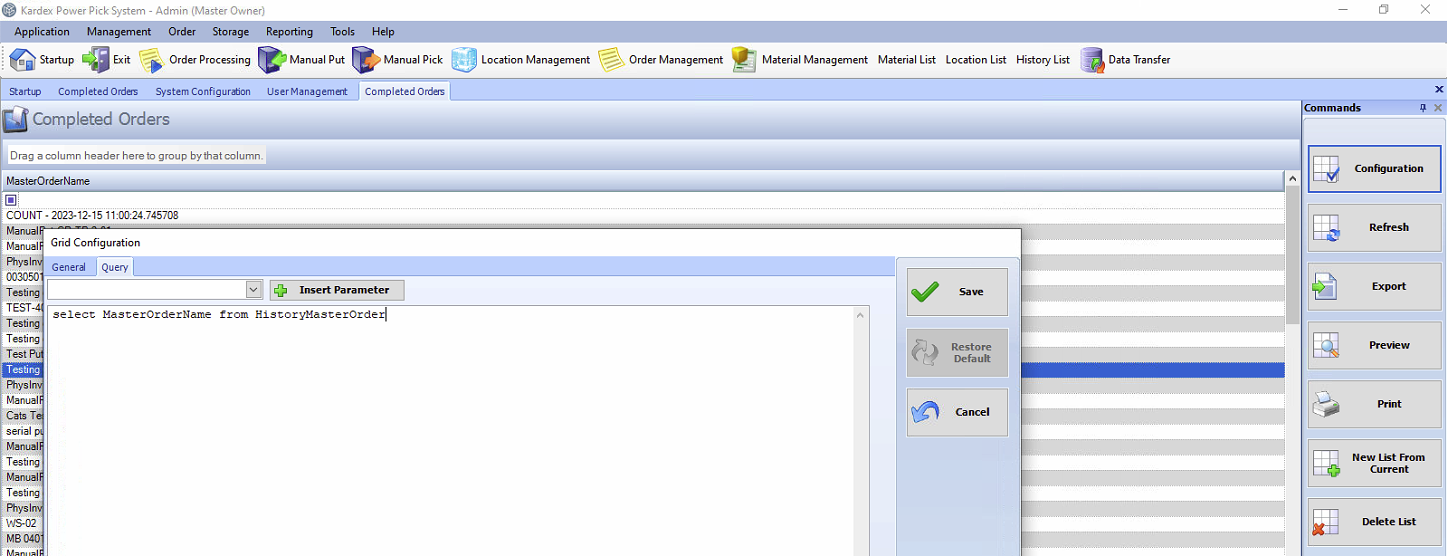Select the TEST-4 order row

coord(22,308)
